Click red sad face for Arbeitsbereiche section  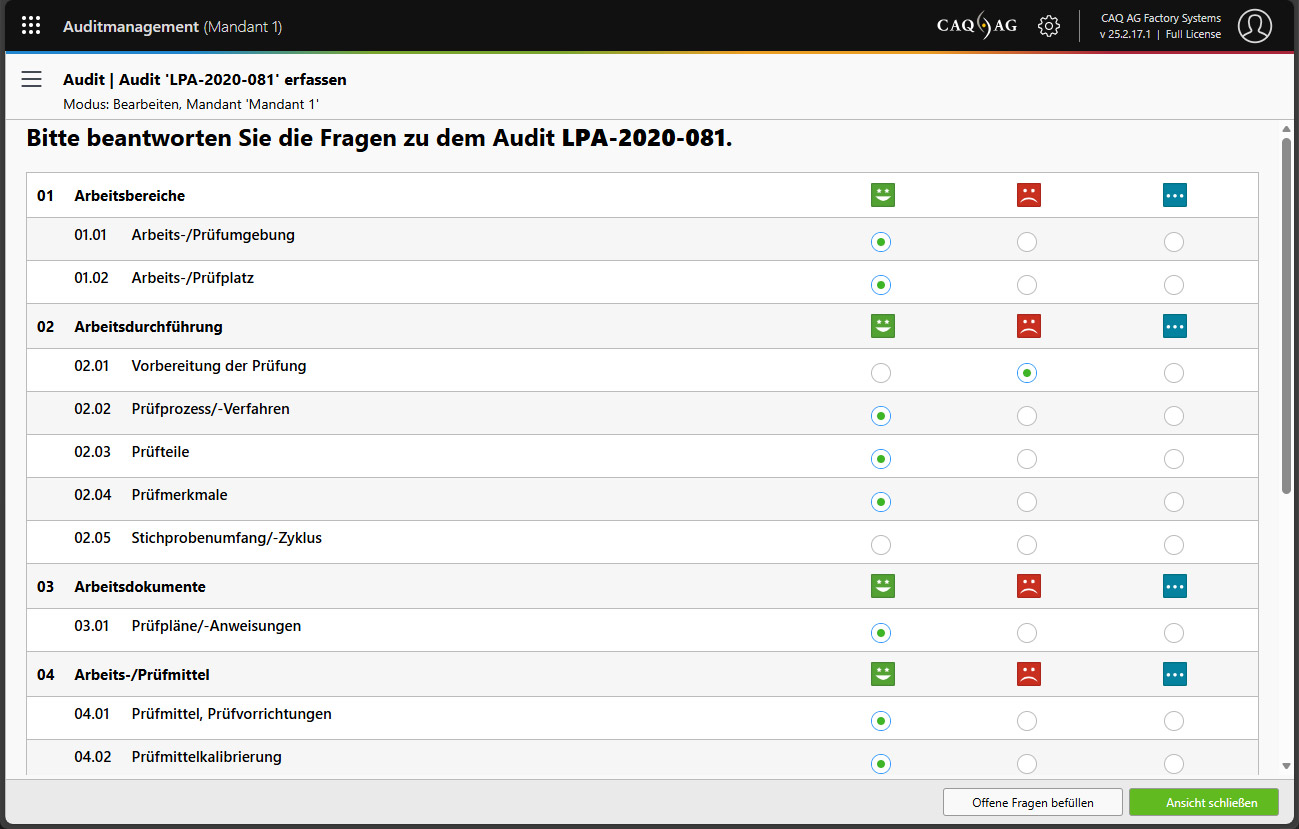(1028, 195)
